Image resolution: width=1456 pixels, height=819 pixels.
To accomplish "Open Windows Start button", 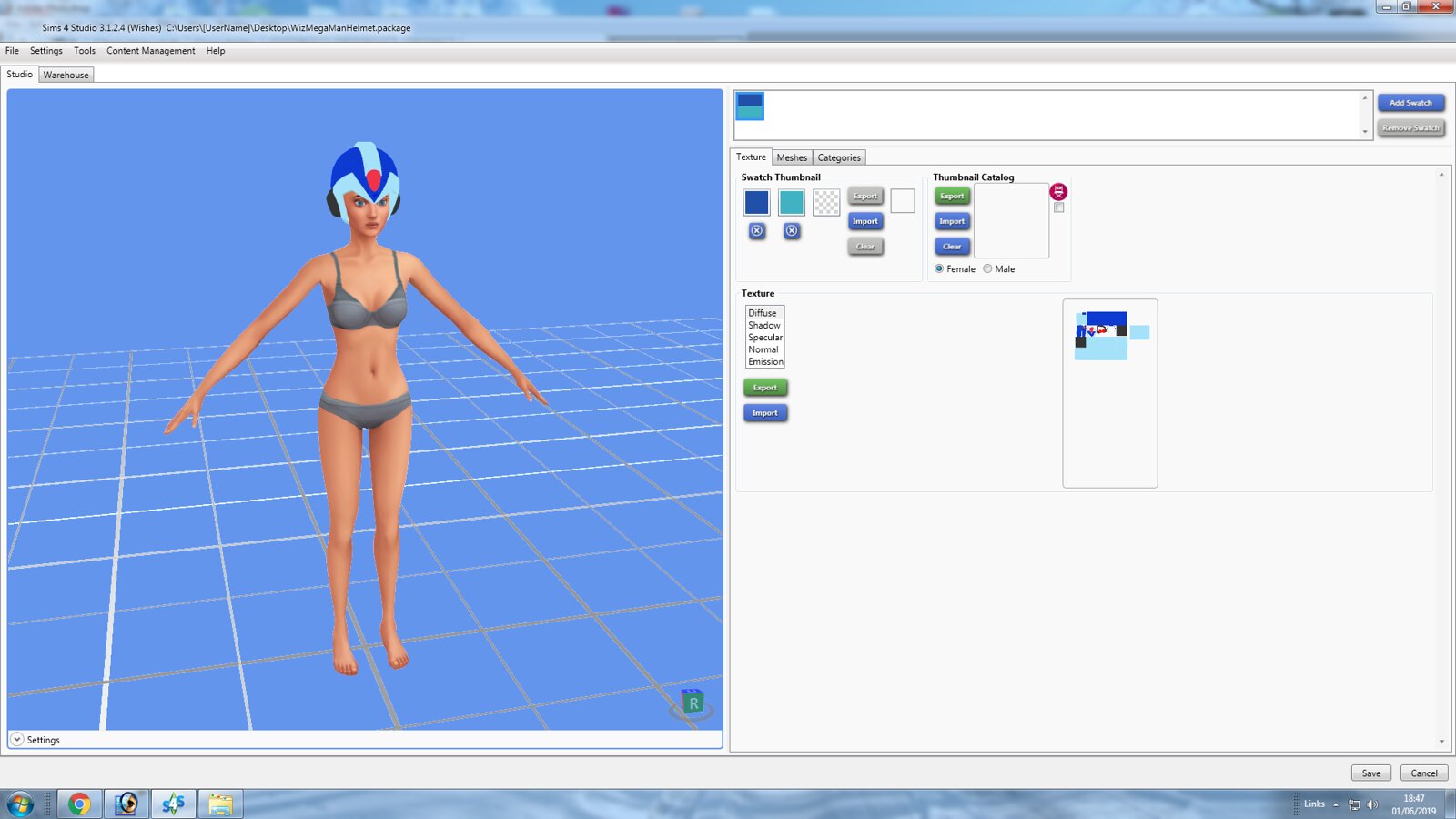I will pyautogui.click(x=20, y=804).
